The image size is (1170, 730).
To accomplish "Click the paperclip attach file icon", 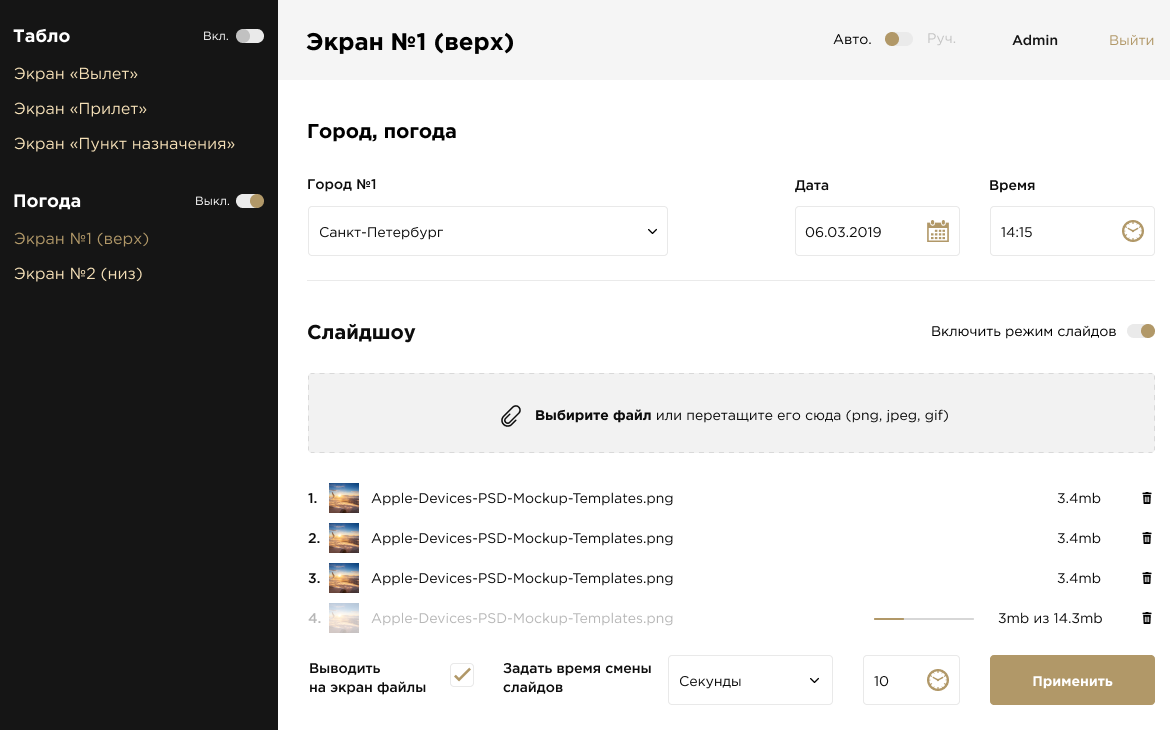I will point(511,416).
